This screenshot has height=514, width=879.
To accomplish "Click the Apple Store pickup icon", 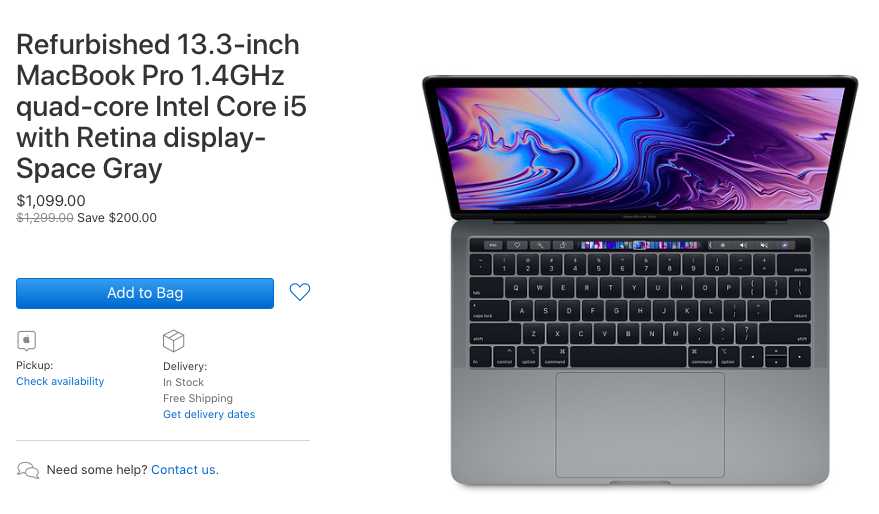I will 26,340.
